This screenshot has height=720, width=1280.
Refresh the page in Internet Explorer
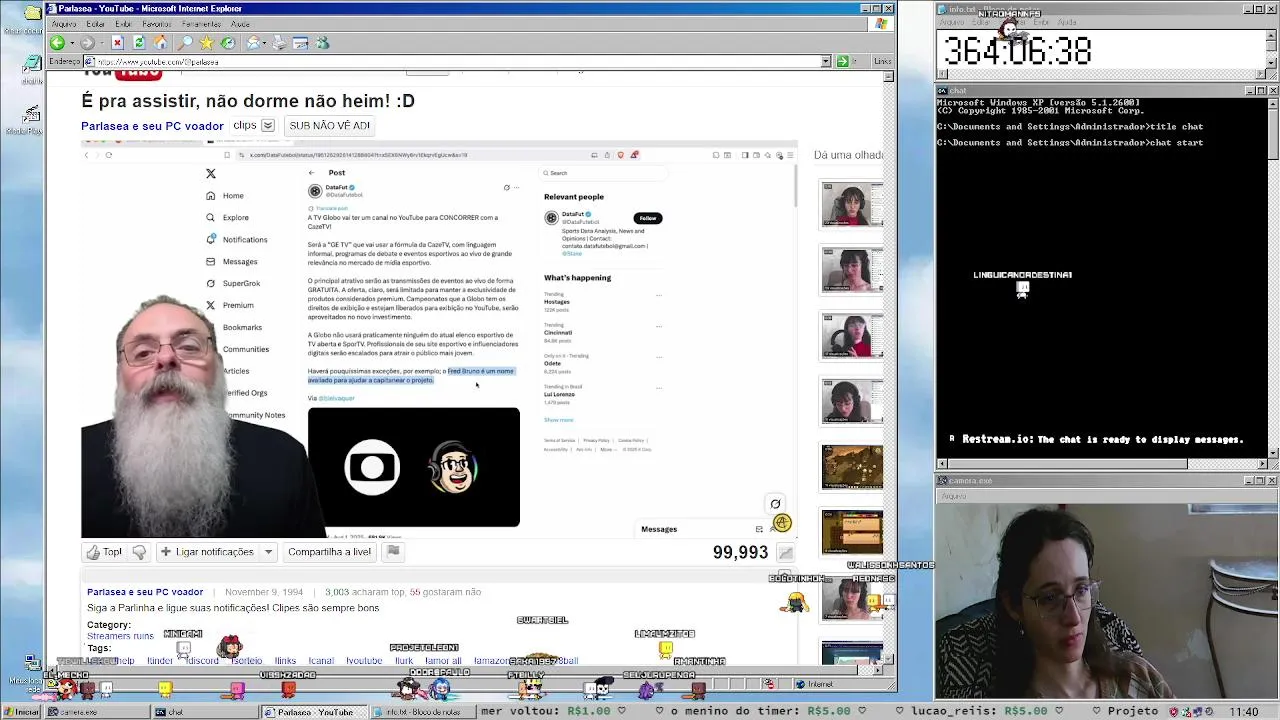coord(139,43)
